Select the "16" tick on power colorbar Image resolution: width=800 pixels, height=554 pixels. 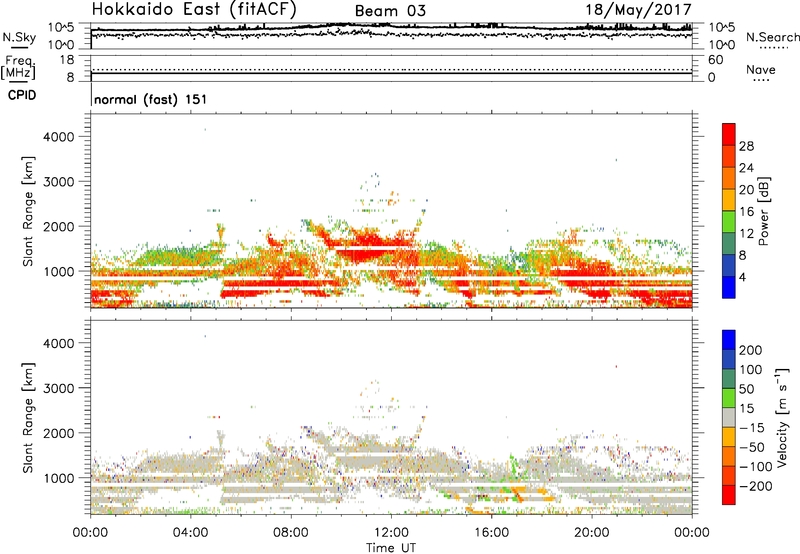click(x=746, y=212)
